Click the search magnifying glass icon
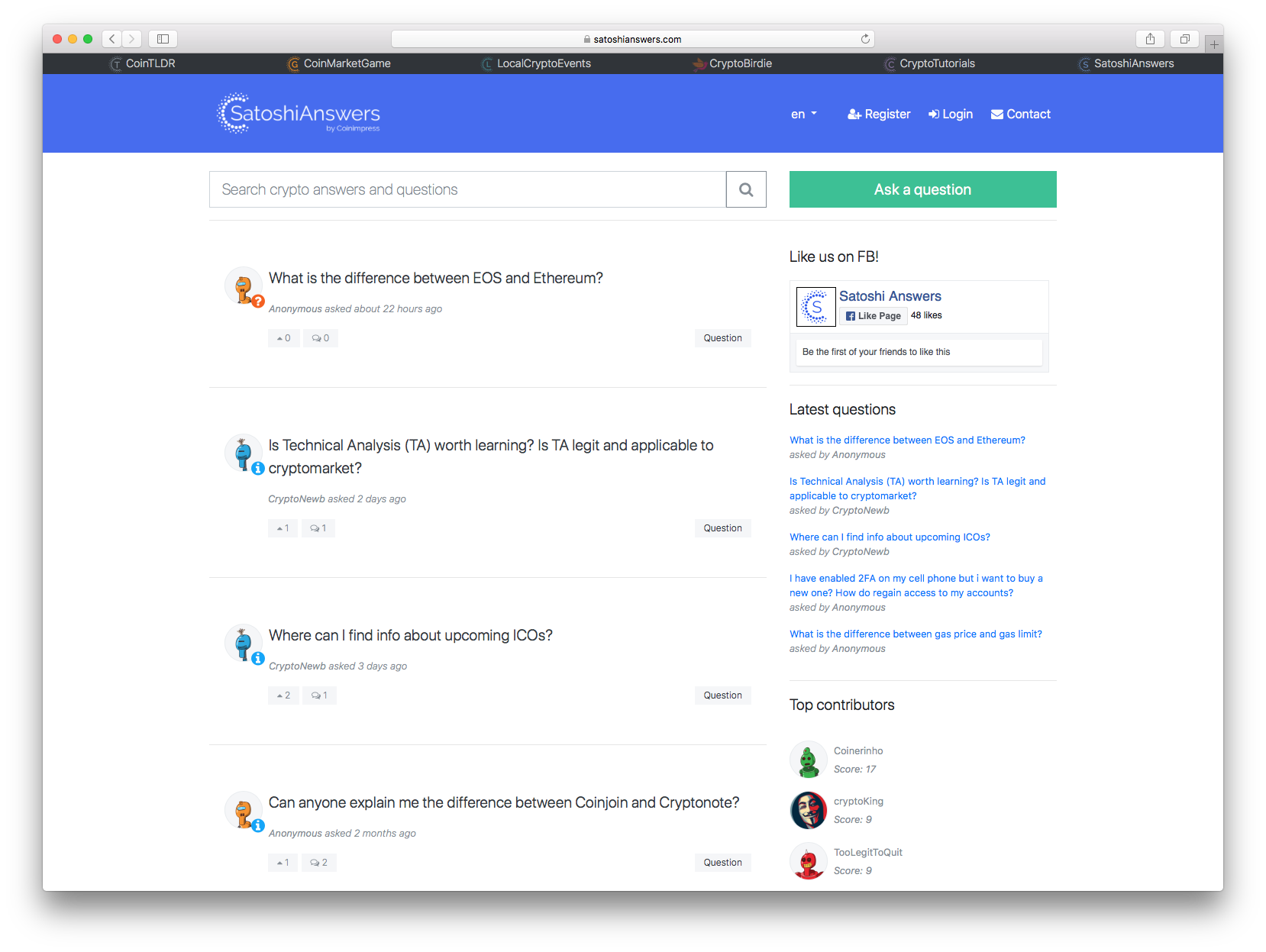 coord(745,189)
